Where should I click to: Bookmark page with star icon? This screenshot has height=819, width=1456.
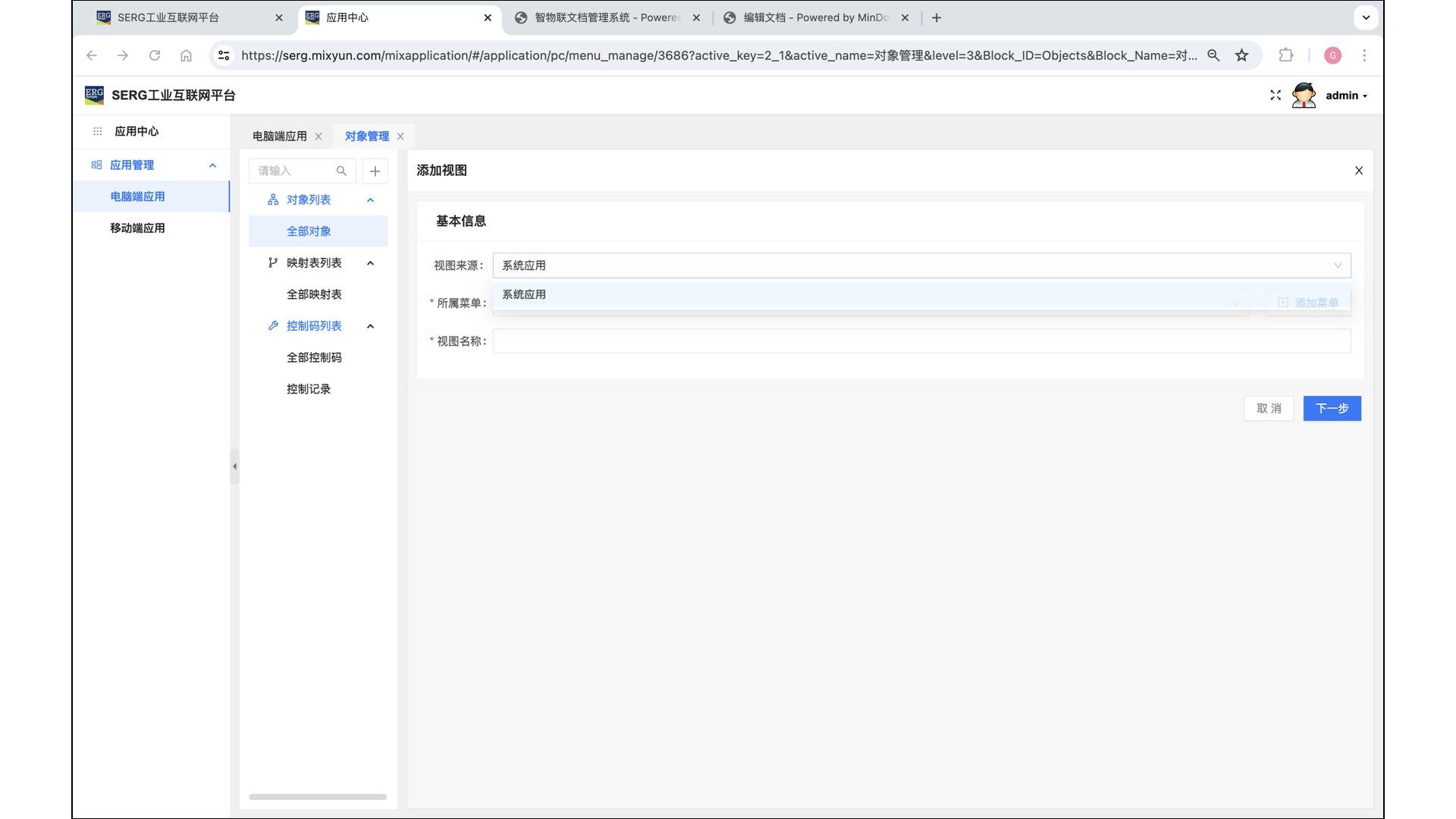[x=1241, y=55]
